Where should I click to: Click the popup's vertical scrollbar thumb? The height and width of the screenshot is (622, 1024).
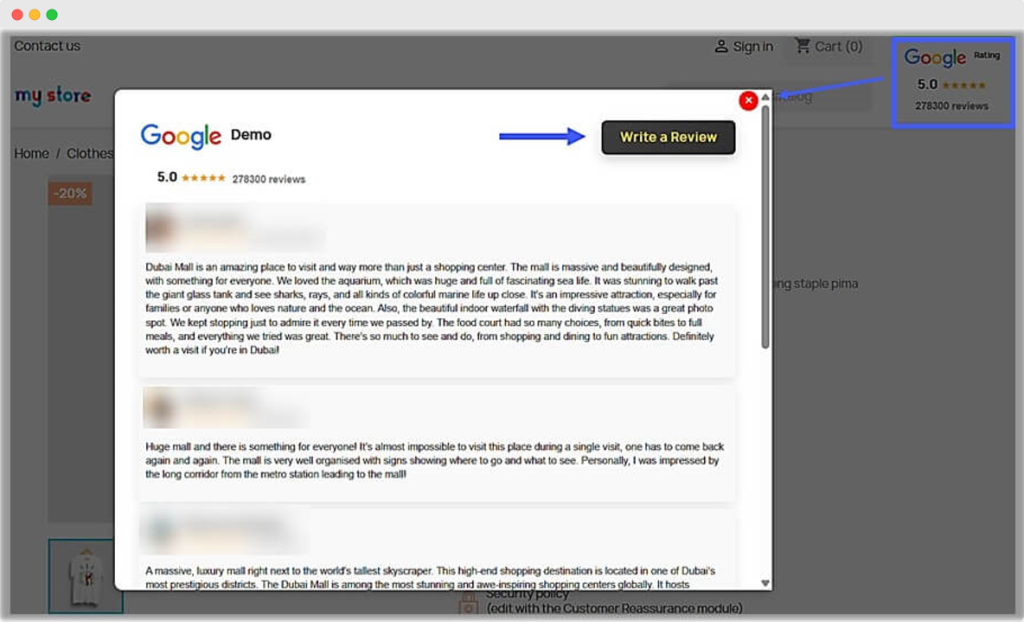pos(765,225)
